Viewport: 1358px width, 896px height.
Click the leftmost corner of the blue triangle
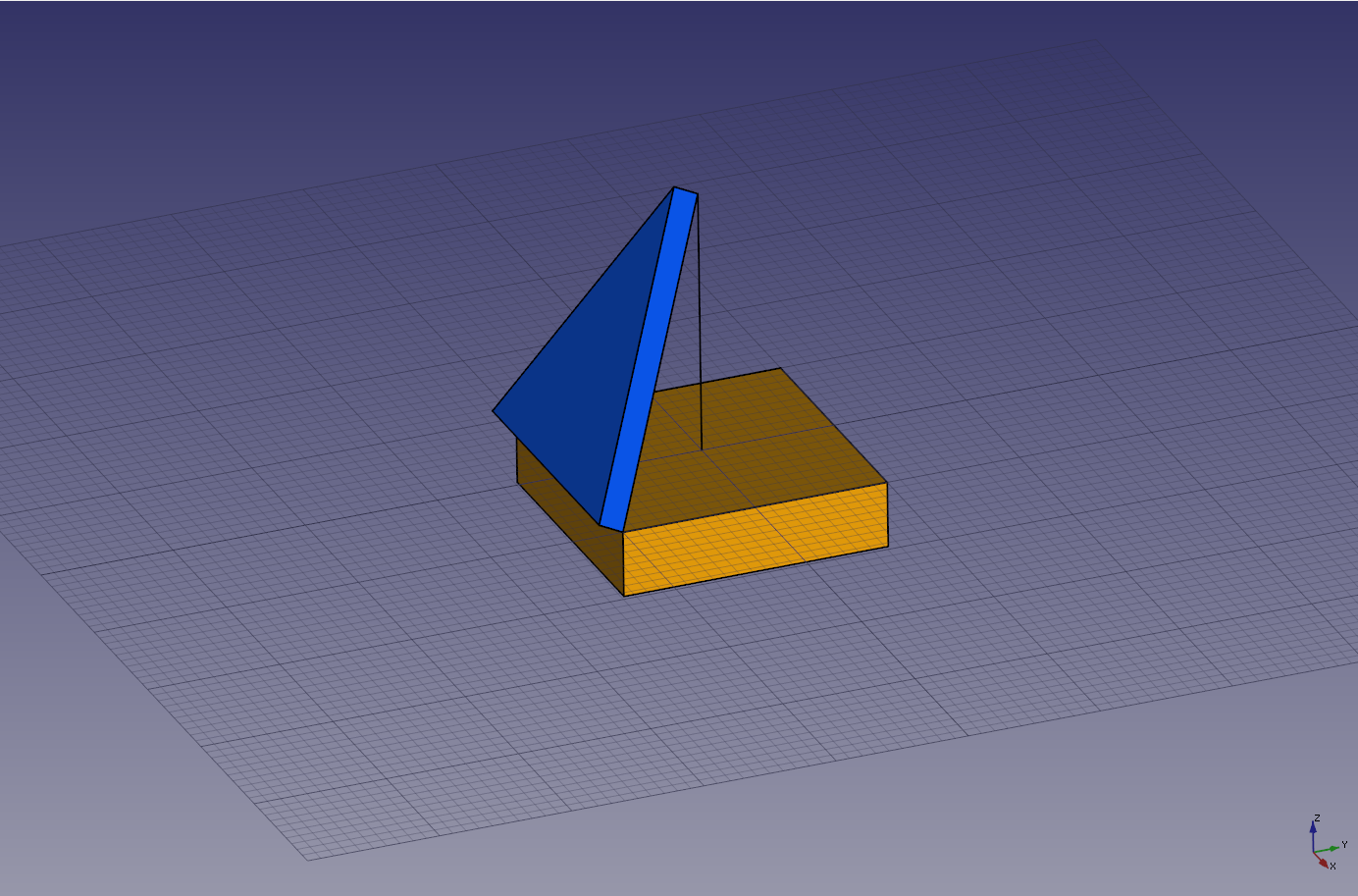(x=494, y=411)
